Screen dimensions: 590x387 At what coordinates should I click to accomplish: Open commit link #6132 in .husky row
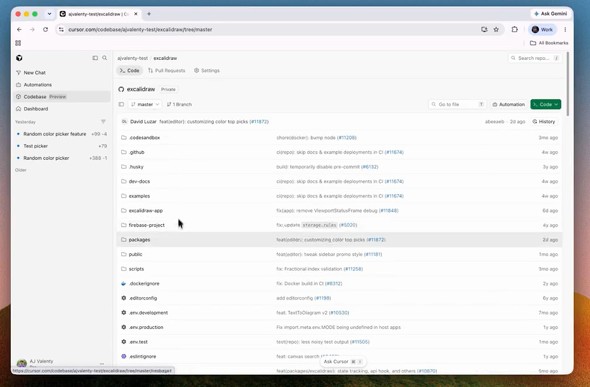pyautogui.click(x=370, y=167)
